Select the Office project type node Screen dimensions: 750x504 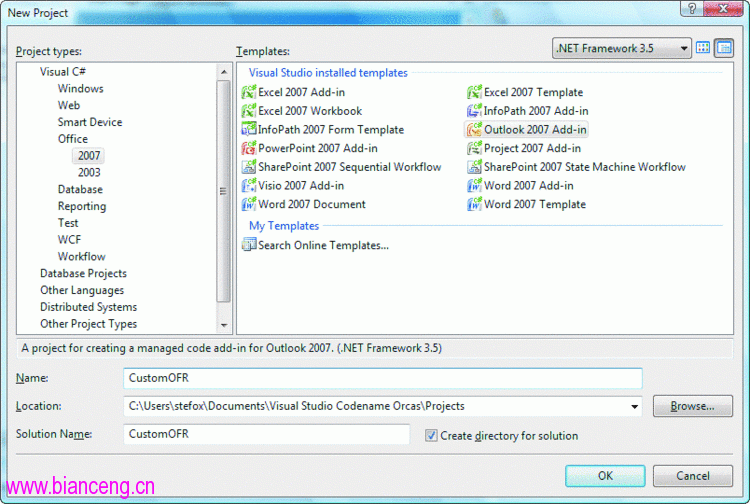73,139
